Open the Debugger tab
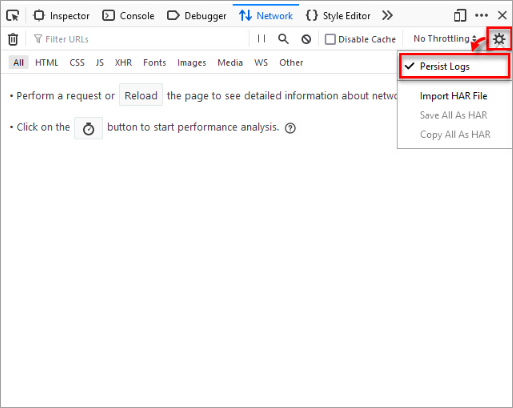This screenshot has width=513, height=408. (x=197, y=16)
